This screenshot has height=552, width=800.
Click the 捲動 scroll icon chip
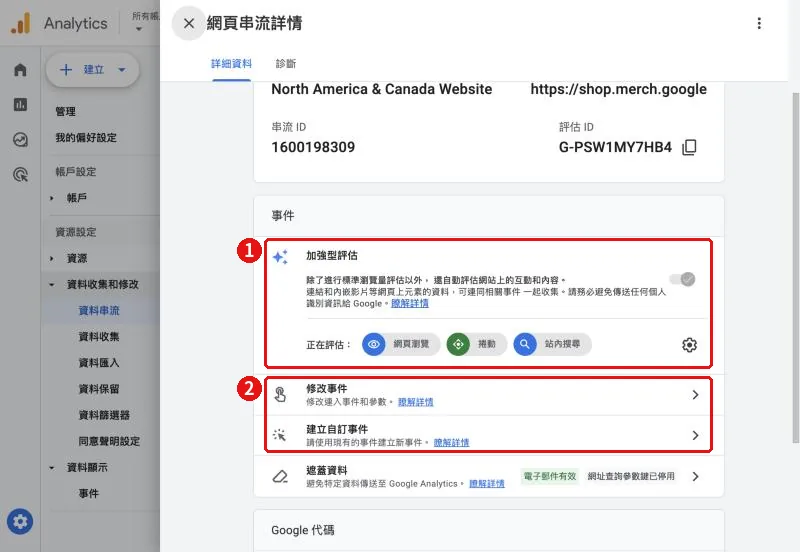[x=477, y=344]
